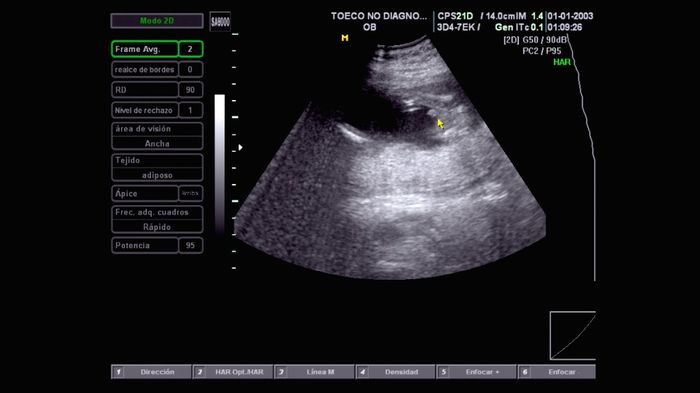Click the Nivel de rechazo value 1

click(191, 110)
